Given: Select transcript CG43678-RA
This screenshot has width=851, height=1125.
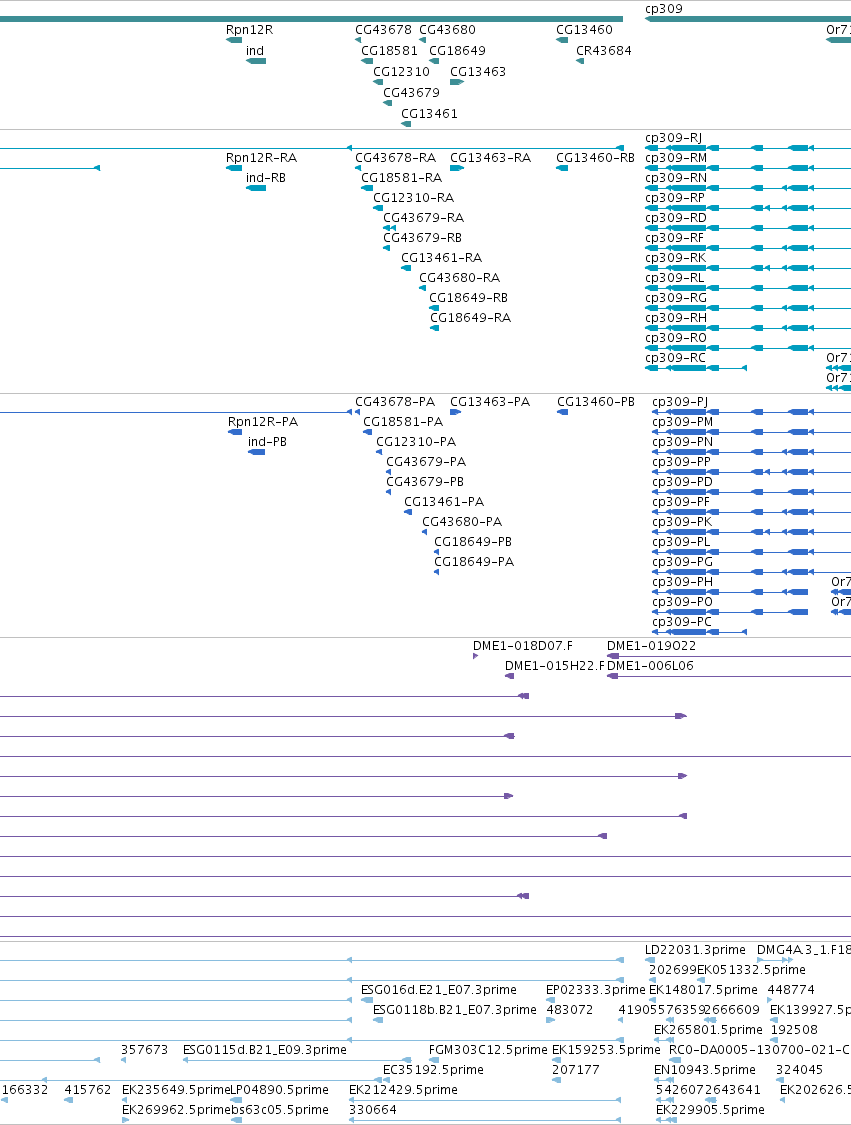Looking at the screenshot, I should (395, 157).
